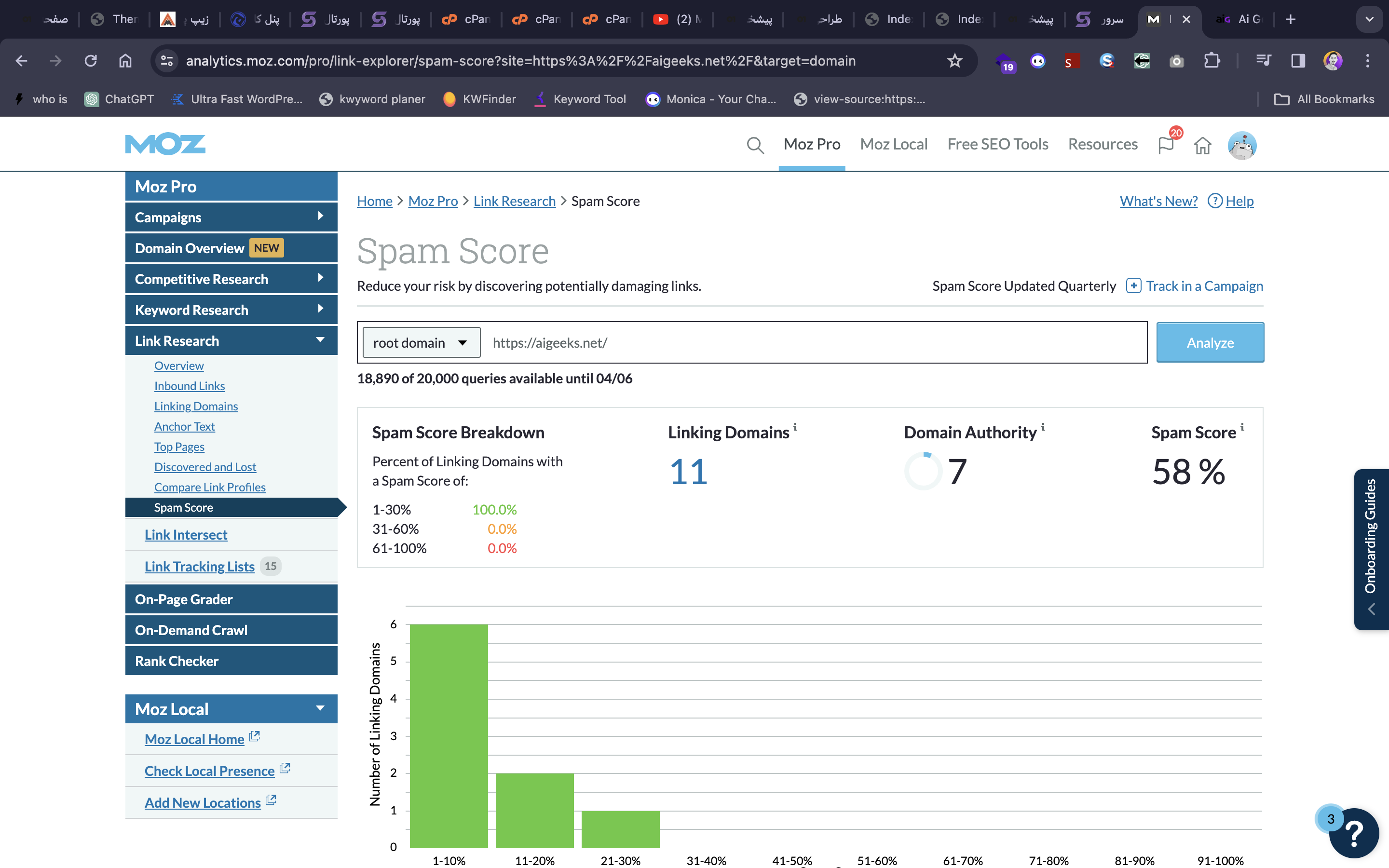
Task: Click the Moz logo
Action: click(165, 144)
